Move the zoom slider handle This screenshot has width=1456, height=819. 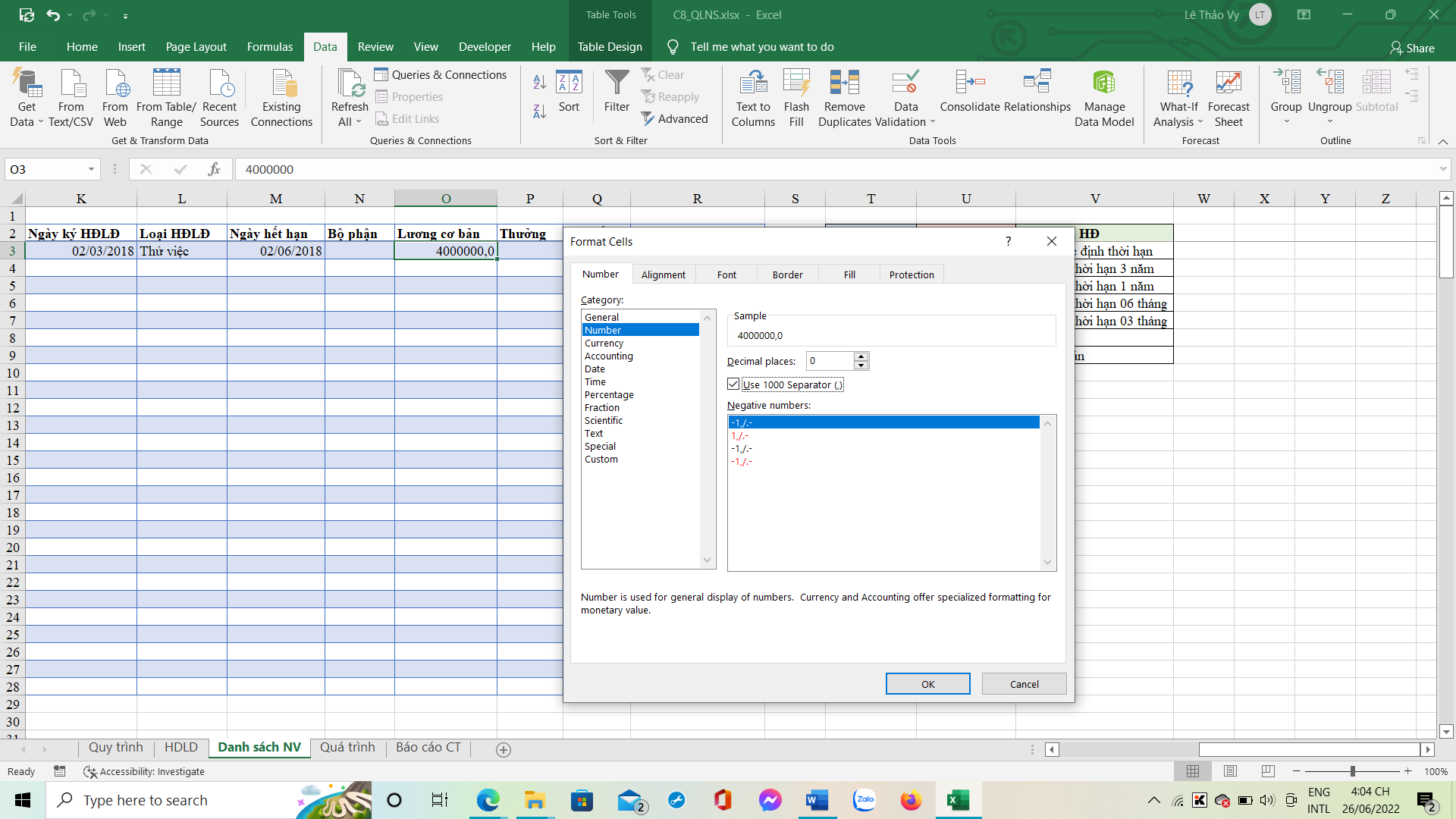1352,771
